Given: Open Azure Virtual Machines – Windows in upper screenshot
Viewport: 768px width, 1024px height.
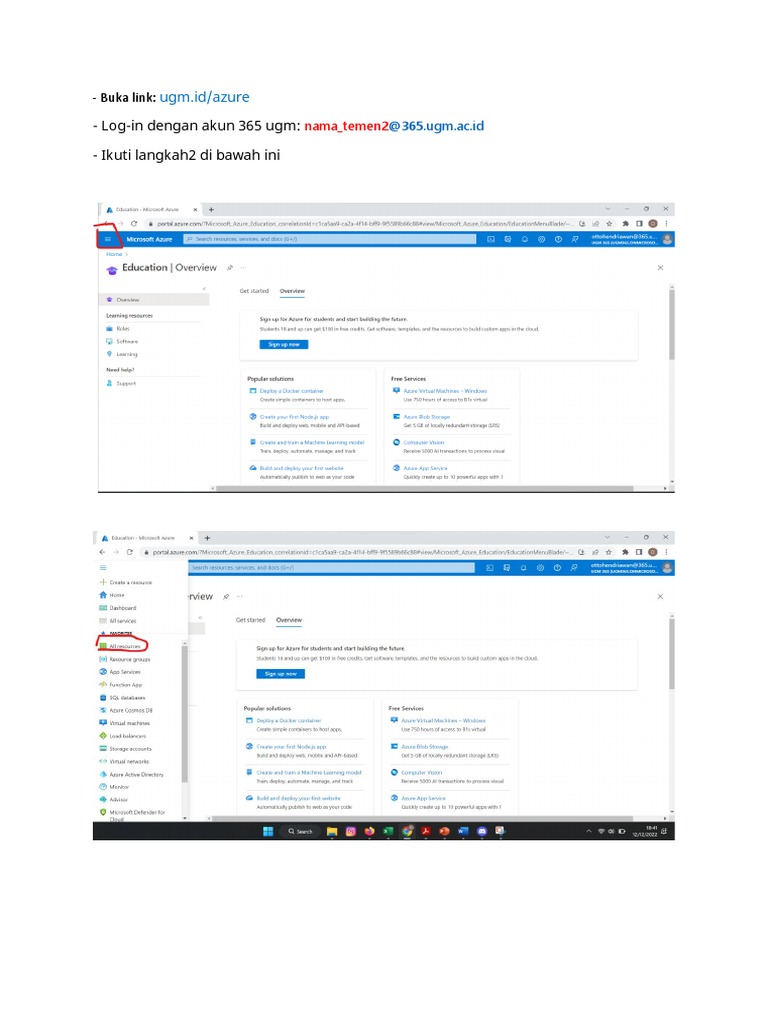Looking at the screenshot, I should point(445,391).
